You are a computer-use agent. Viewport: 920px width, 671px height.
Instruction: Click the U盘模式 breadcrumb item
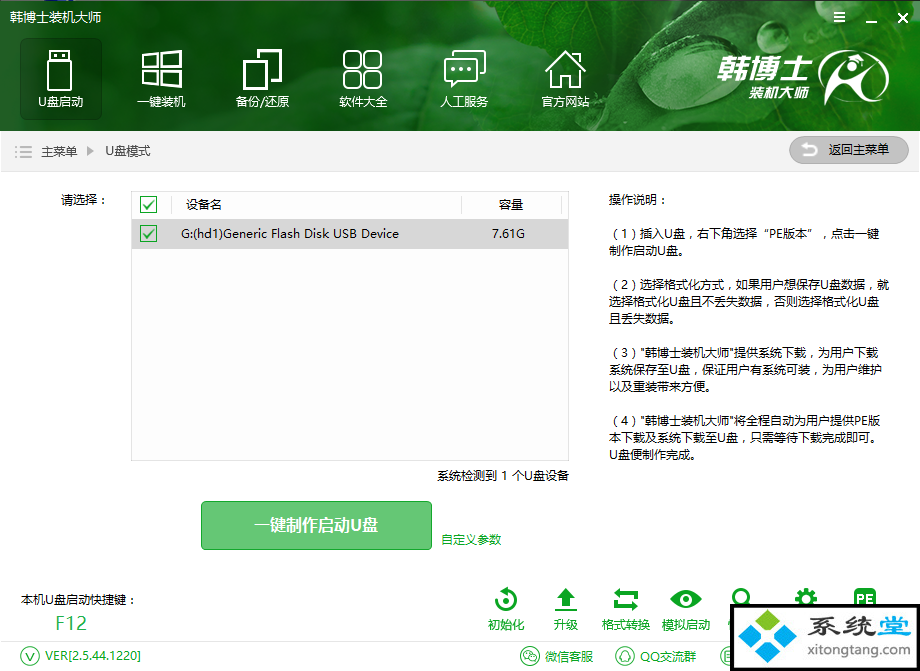(x=127, y=151)
